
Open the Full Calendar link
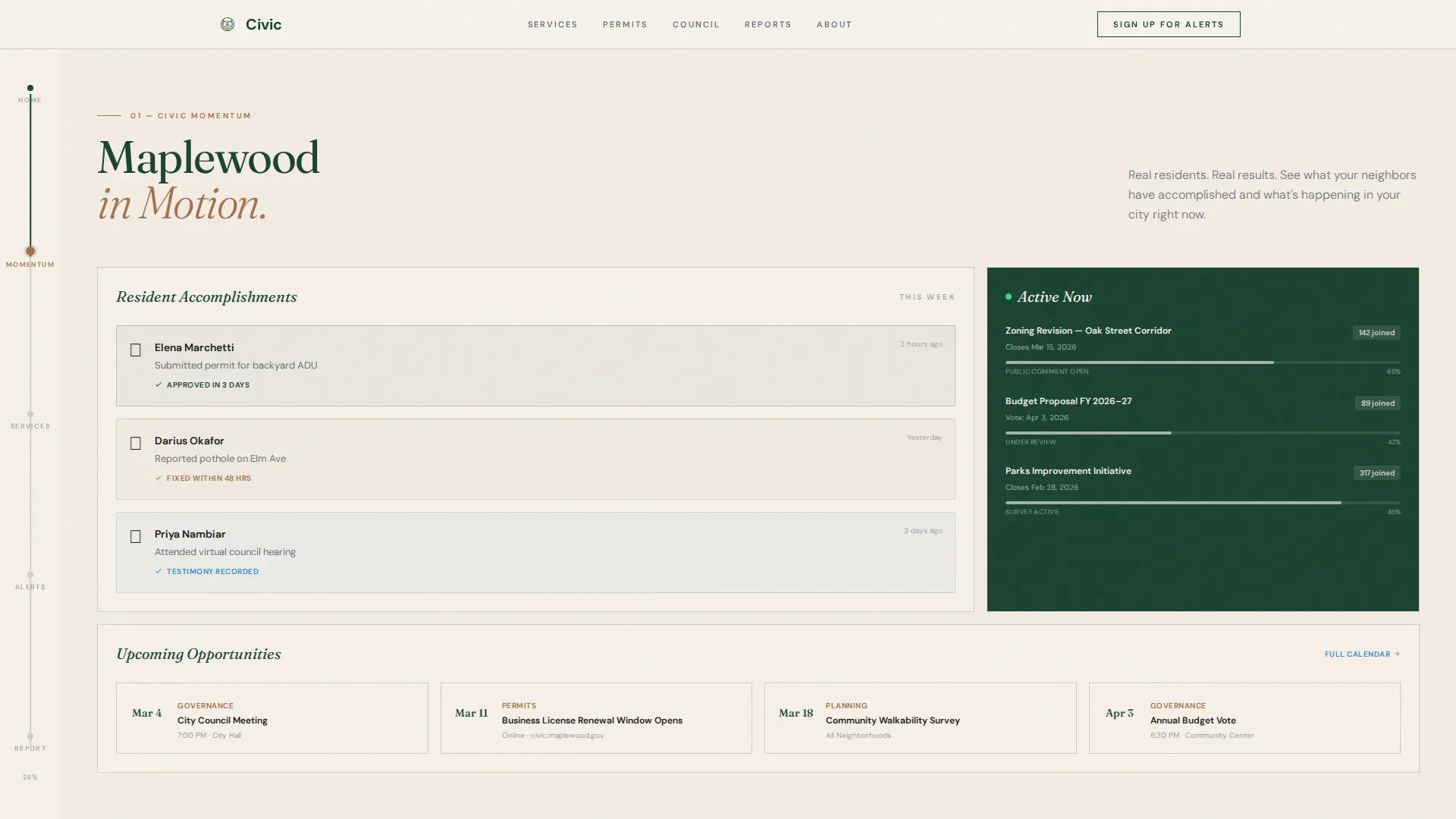pos(1362,654)
